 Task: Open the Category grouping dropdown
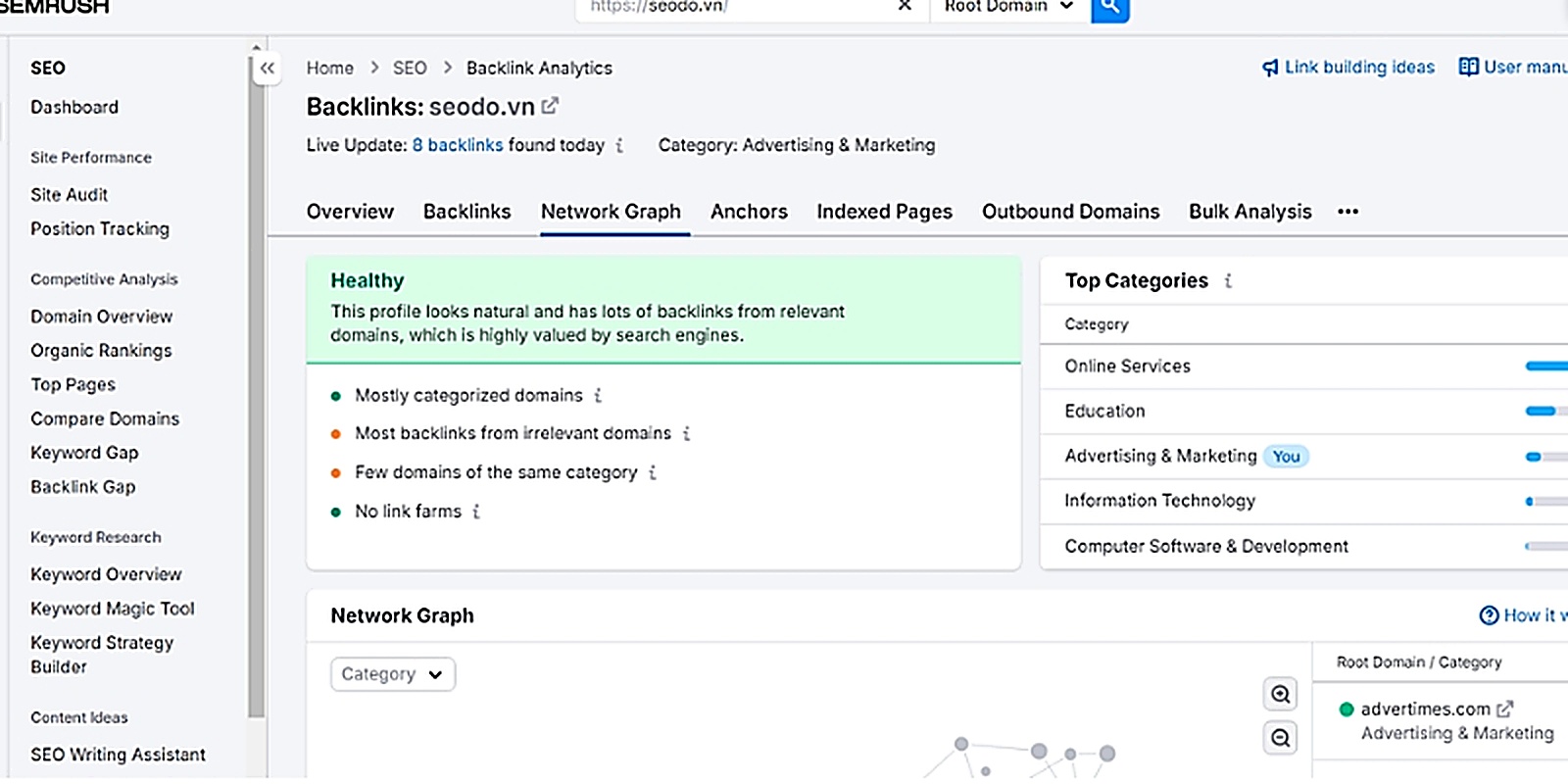393,674
